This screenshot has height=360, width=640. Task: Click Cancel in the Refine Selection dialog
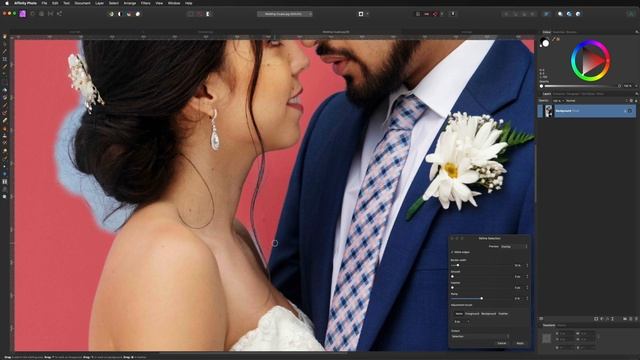pyautogui.click(x=502, y=343)
